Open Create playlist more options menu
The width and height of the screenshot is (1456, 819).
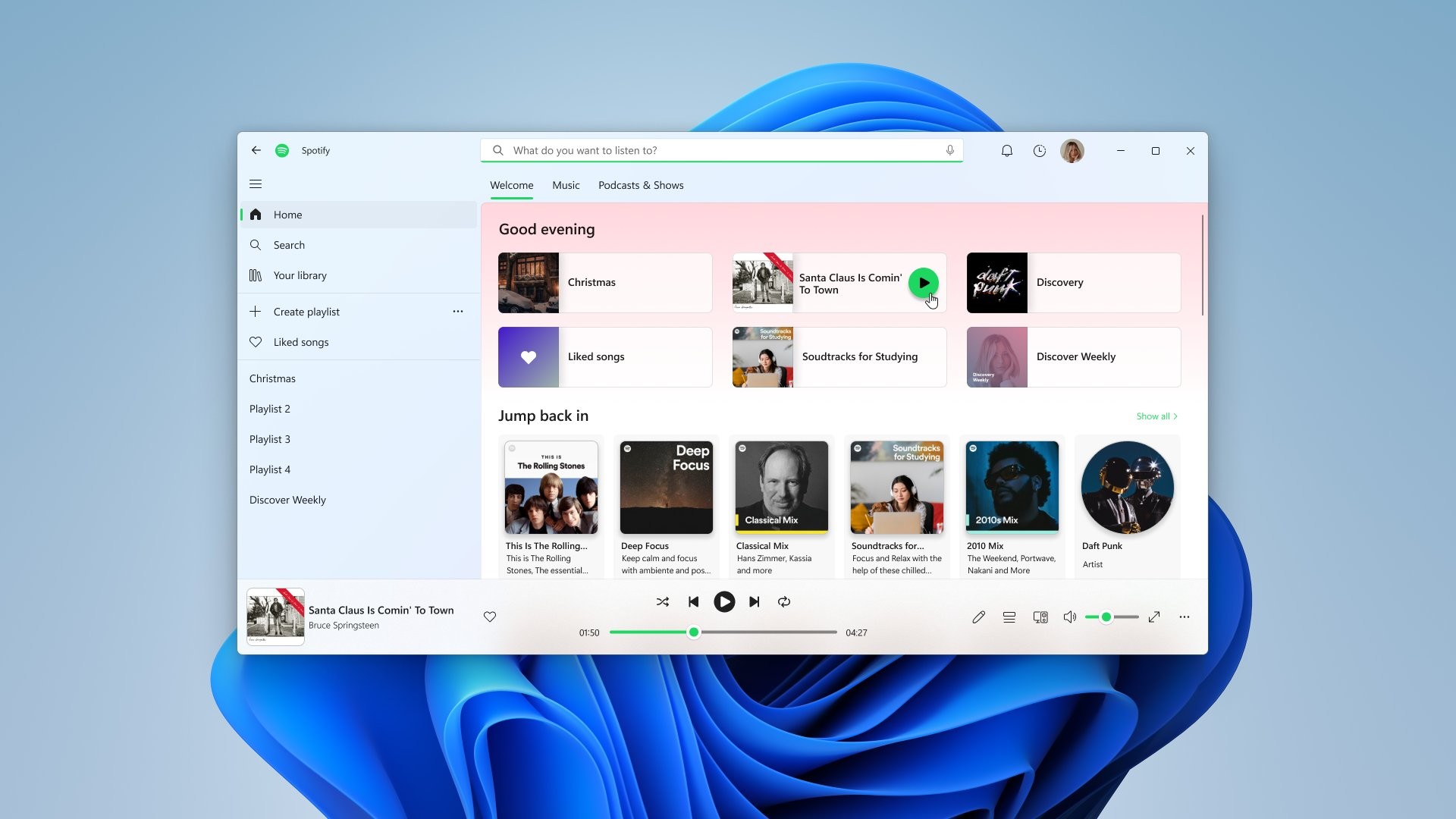point(457,312)
